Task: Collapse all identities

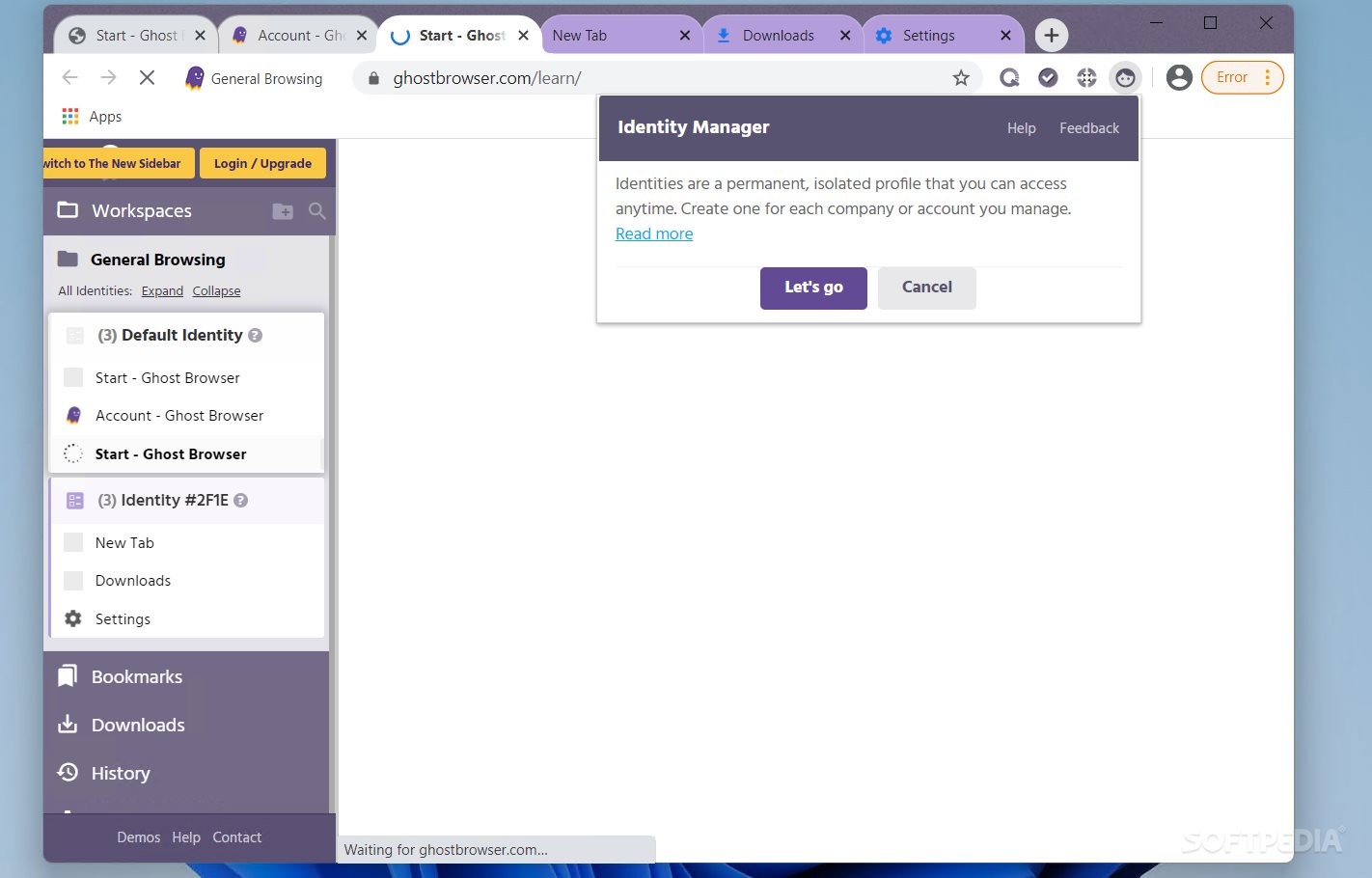Action: [x=216, y=290]
